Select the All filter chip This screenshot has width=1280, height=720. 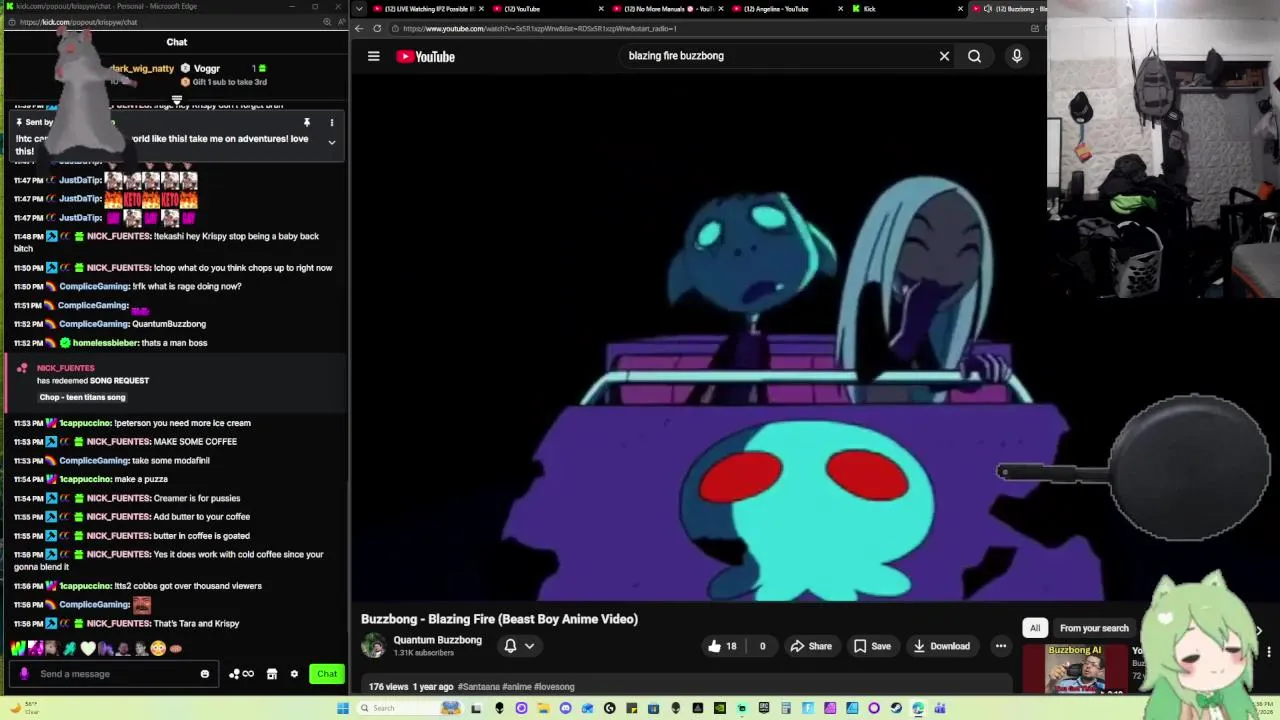click(1035, 628)
